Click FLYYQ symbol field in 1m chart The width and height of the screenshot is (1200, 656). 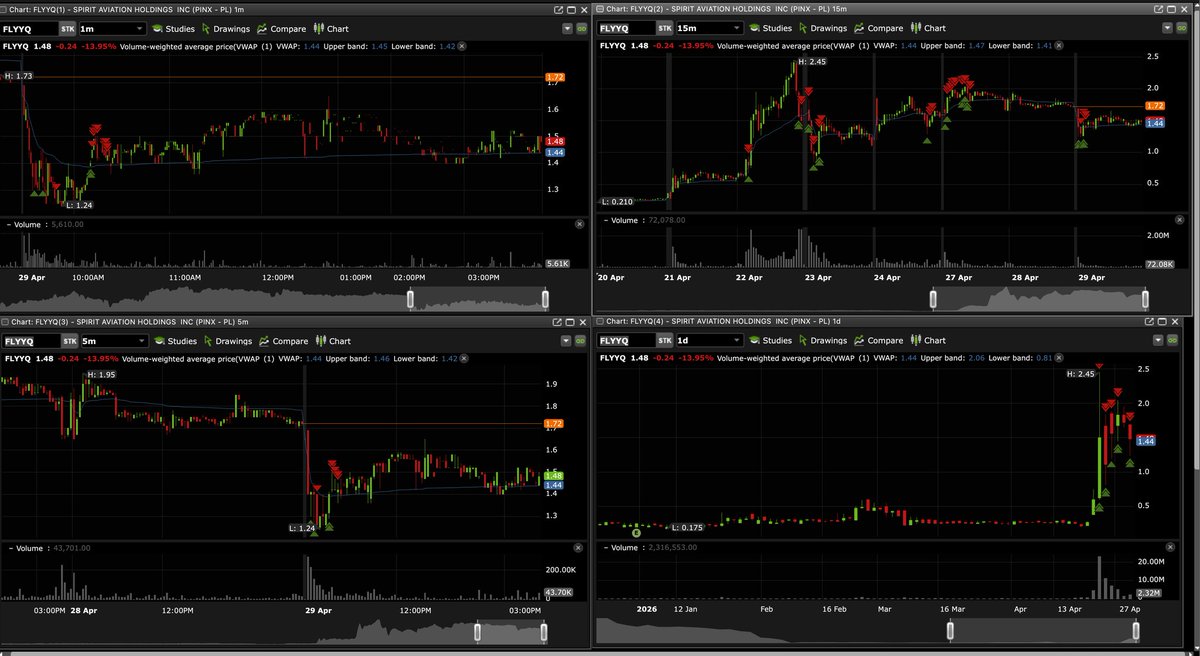pyautogui.click(x=29, y=29)
